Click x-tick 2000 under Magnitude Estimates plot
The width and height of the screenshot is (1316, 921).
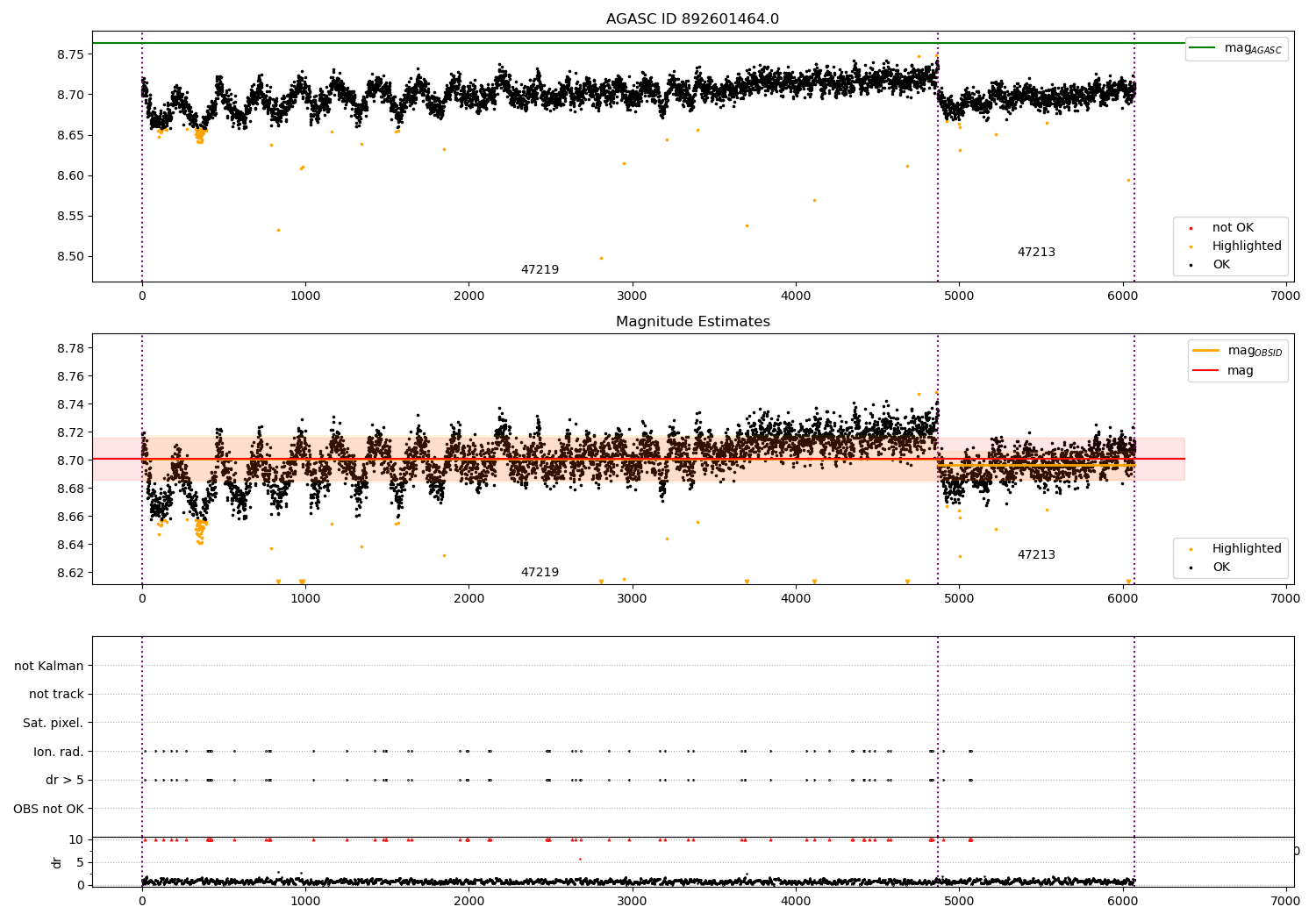[x=469, y=598]
